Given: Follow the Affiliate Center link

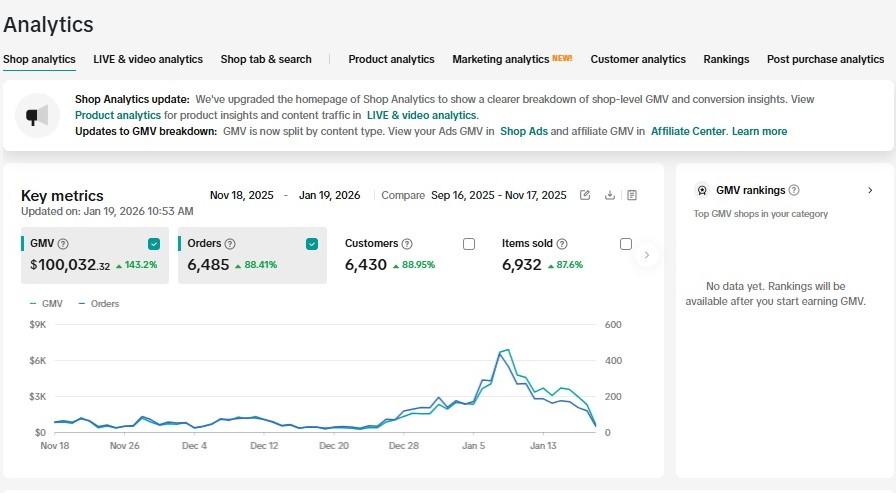Looking at the screenshot, I should (x=688, y=131).
